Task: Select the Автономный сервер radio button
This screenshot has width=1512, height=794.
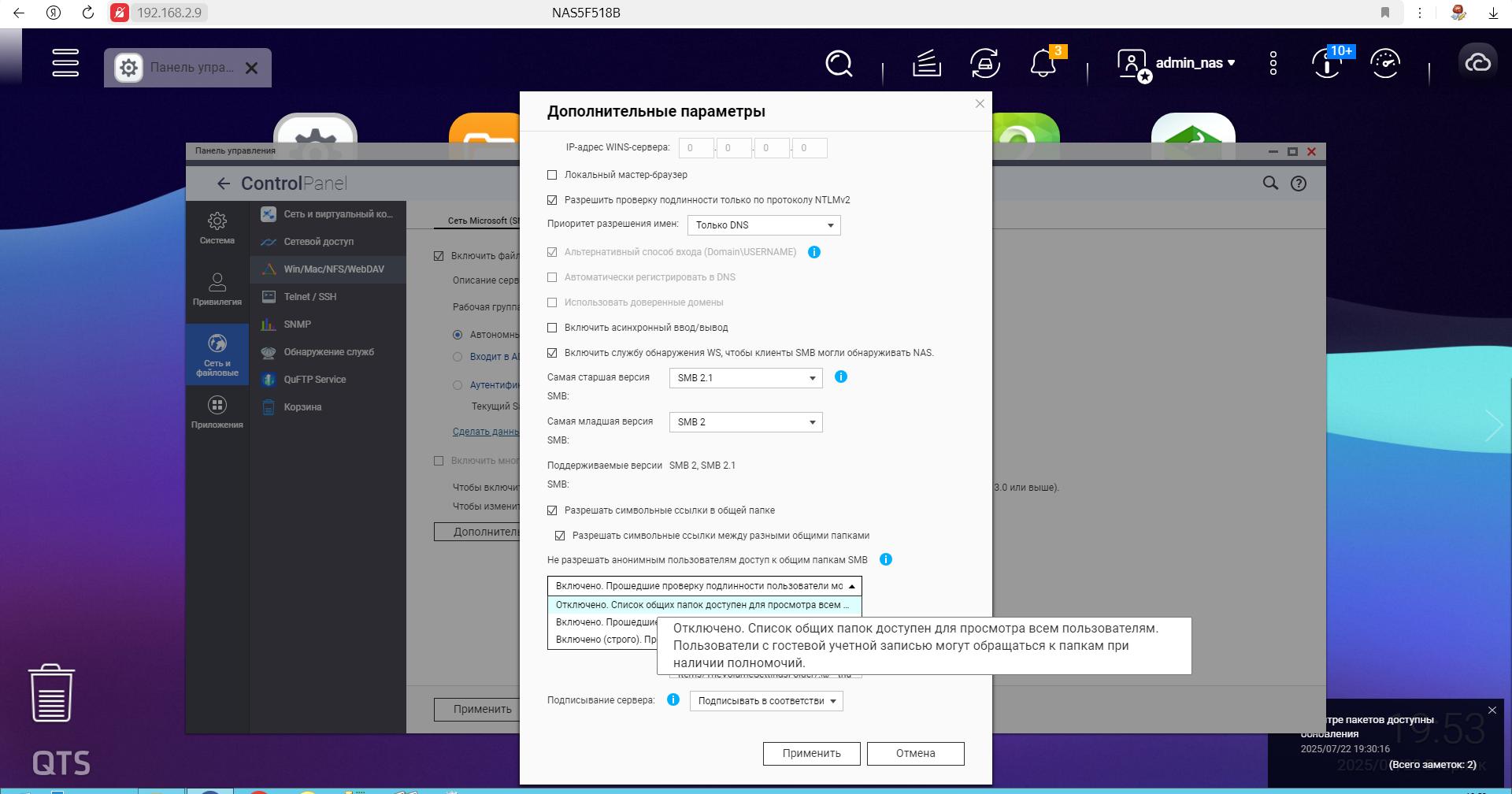Action: [458, 335]
